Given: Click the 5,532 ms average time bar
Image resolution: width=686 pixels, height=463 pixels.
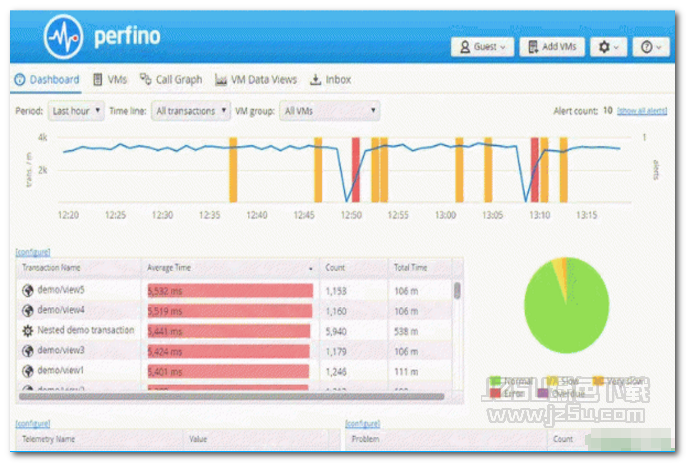Looking at the screenshot, I should click(230, 291).
